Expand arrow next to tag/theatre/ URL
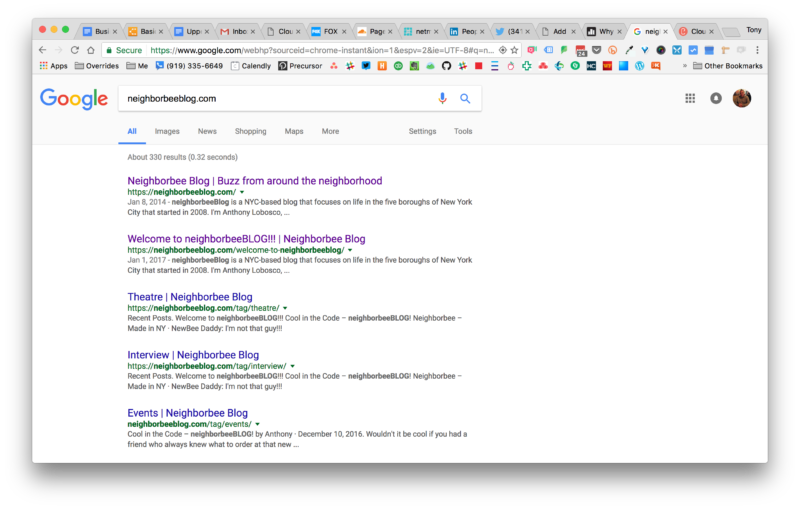This screenshot has width=800, height=509. click(x=285, y=308)
